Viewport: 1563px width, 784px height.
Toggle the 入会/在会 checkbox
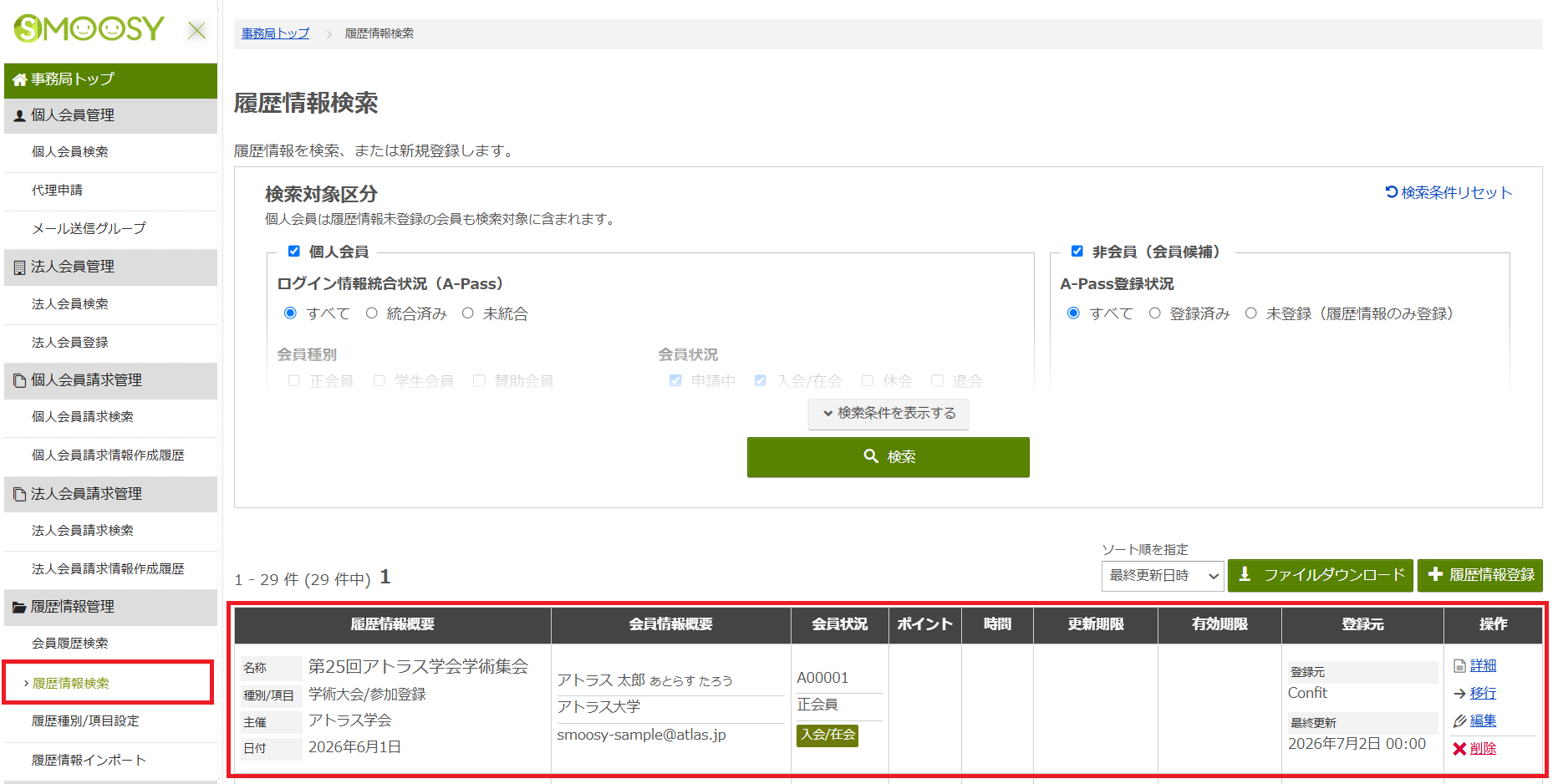[761, 381]
